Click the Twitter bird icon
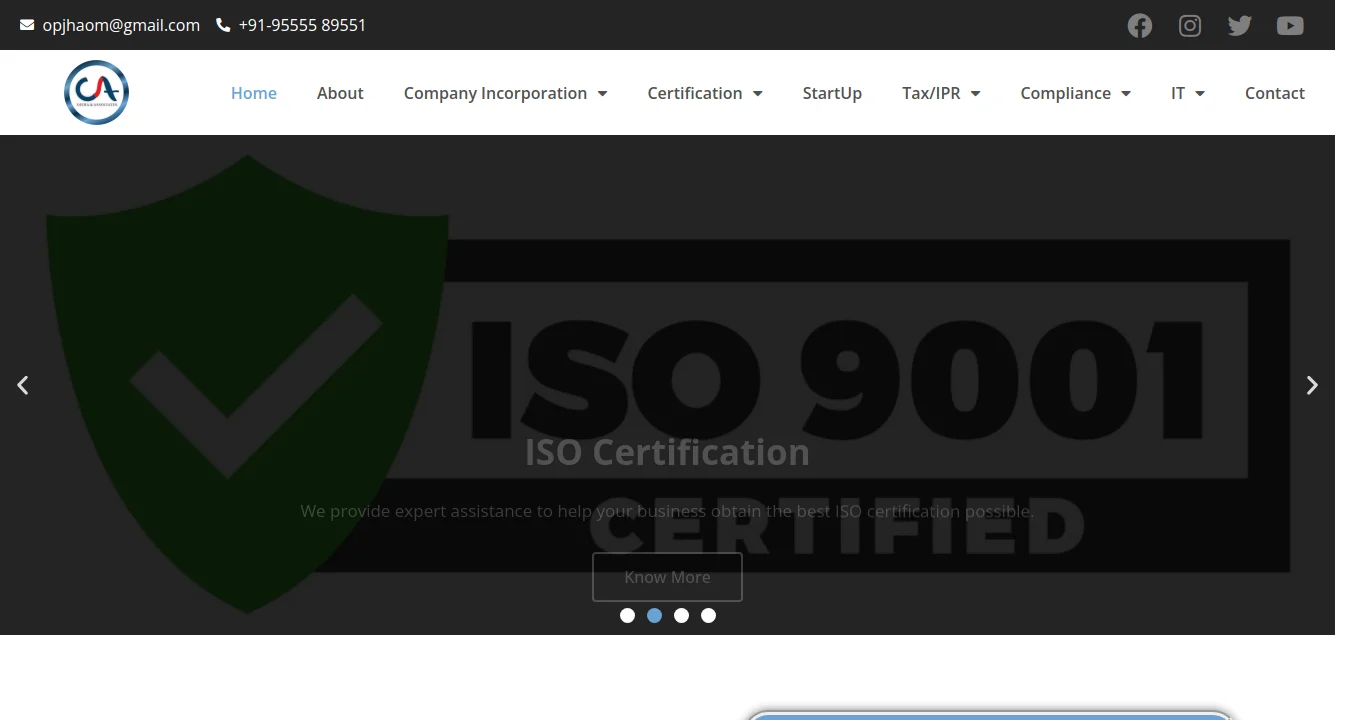 1239,26
